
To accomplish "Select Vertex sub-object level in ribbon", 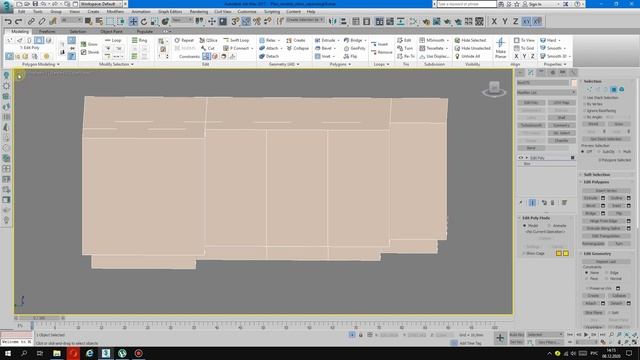I will click(x=10, y=40).
